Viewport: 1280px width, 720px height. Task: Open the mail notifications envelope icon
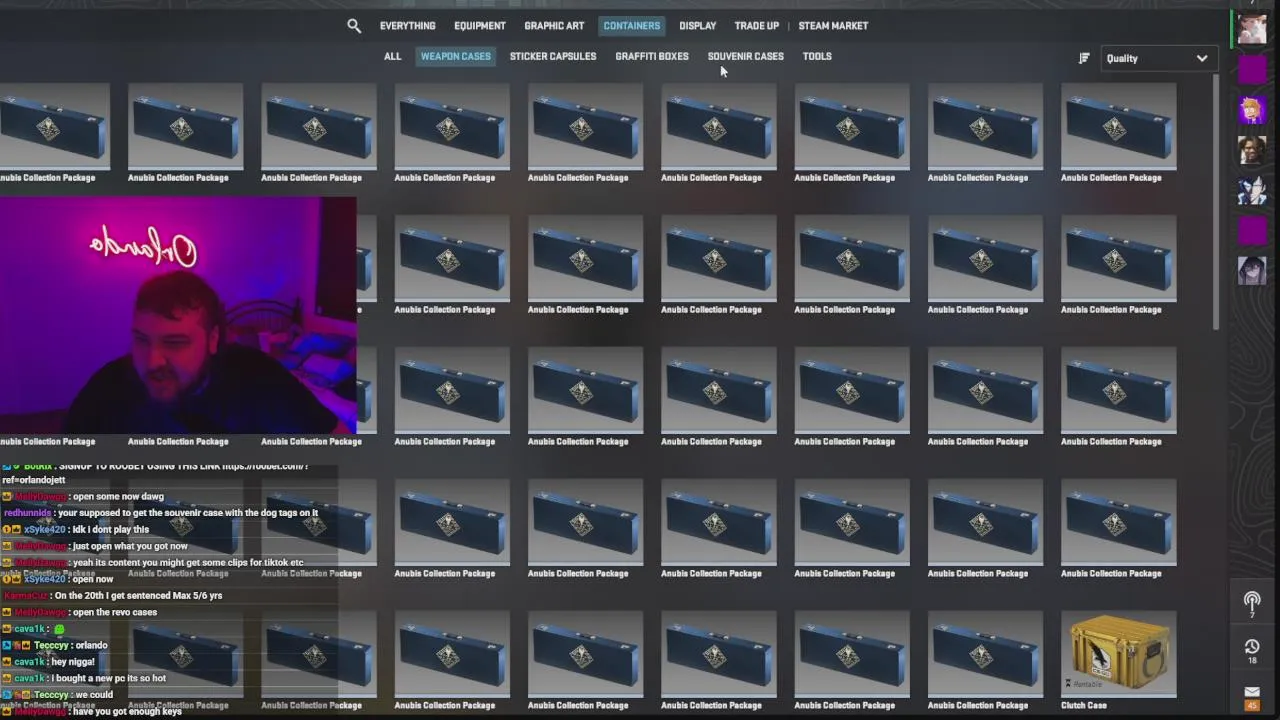point(1252,692)
